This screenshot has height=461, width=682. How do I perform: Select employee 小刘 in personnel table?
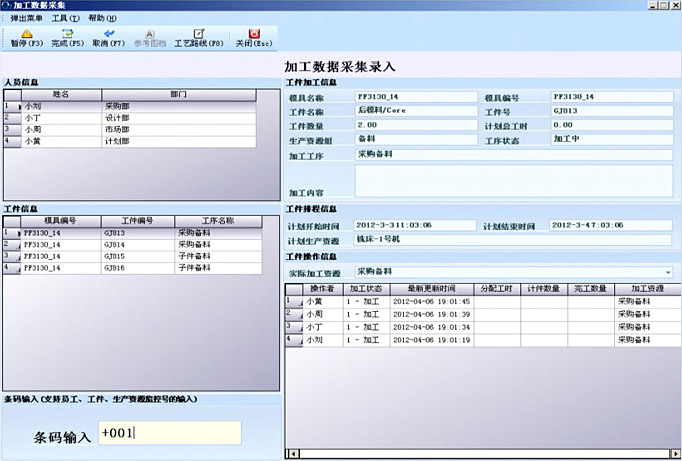click(34, 105)
